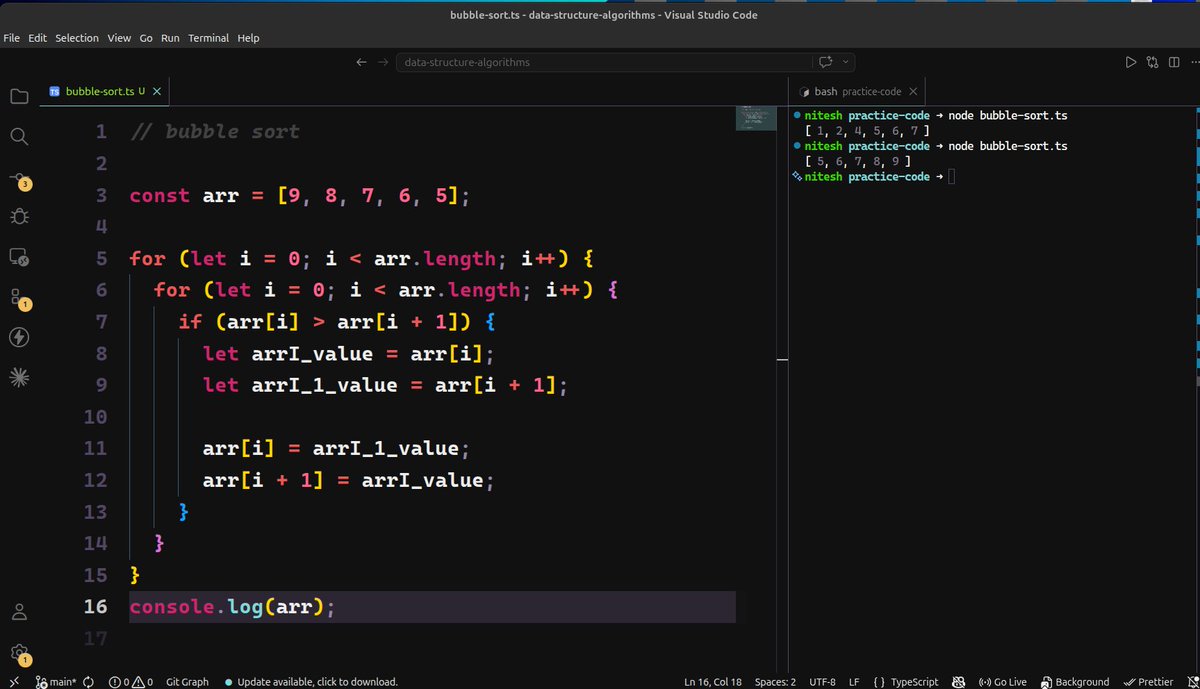
Task: Click the const arr declaration line
Action: pyautogui.click(x=299, y=195)
